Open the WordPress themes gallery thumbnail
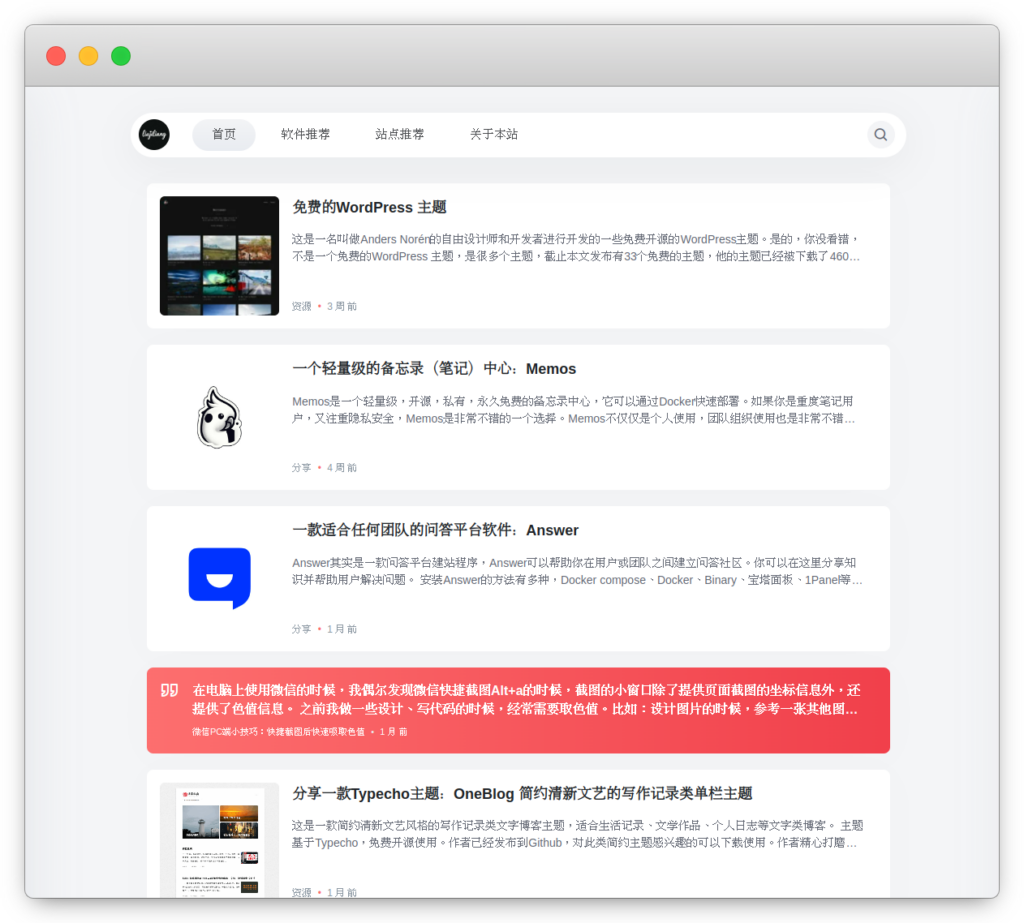Screen dimensions: 1024x923 tap(218, 254)
